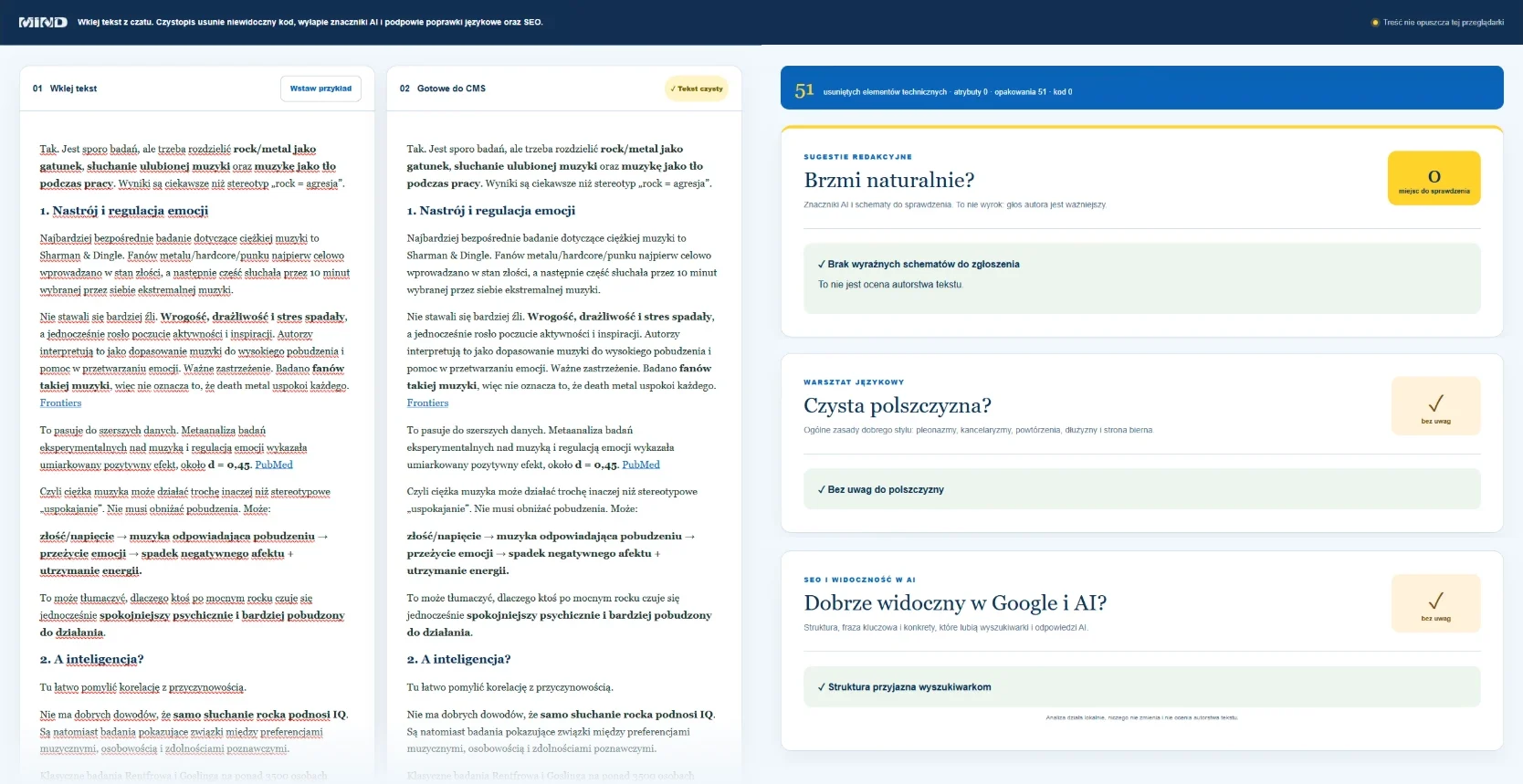Click "02 Gotowe do CMS" panel title
1523x784 pixels.
[x=443, y=89]
